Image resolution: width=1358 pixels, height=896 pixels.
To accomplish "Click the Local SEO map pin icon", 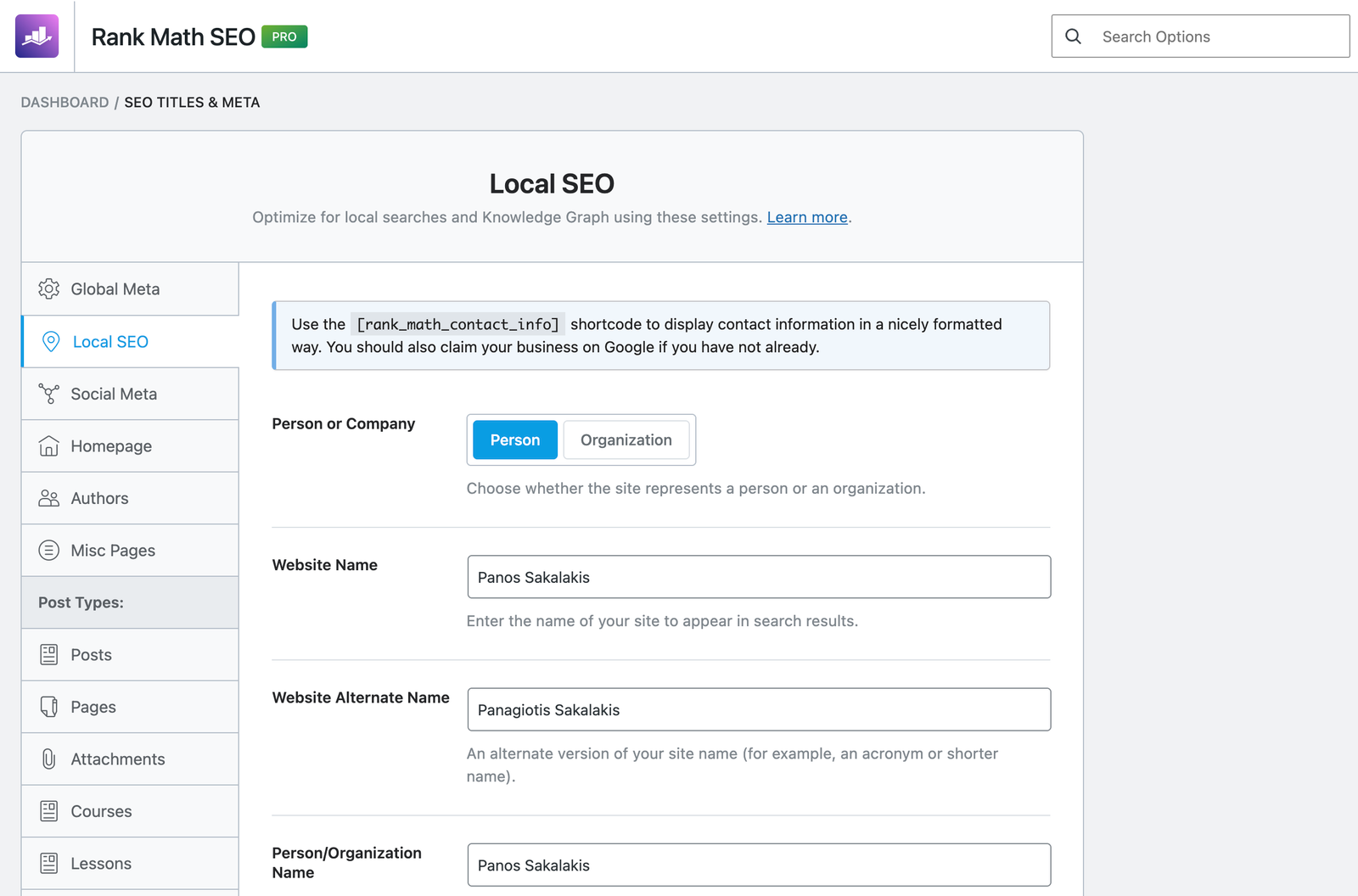I will (x=51, y=342).
